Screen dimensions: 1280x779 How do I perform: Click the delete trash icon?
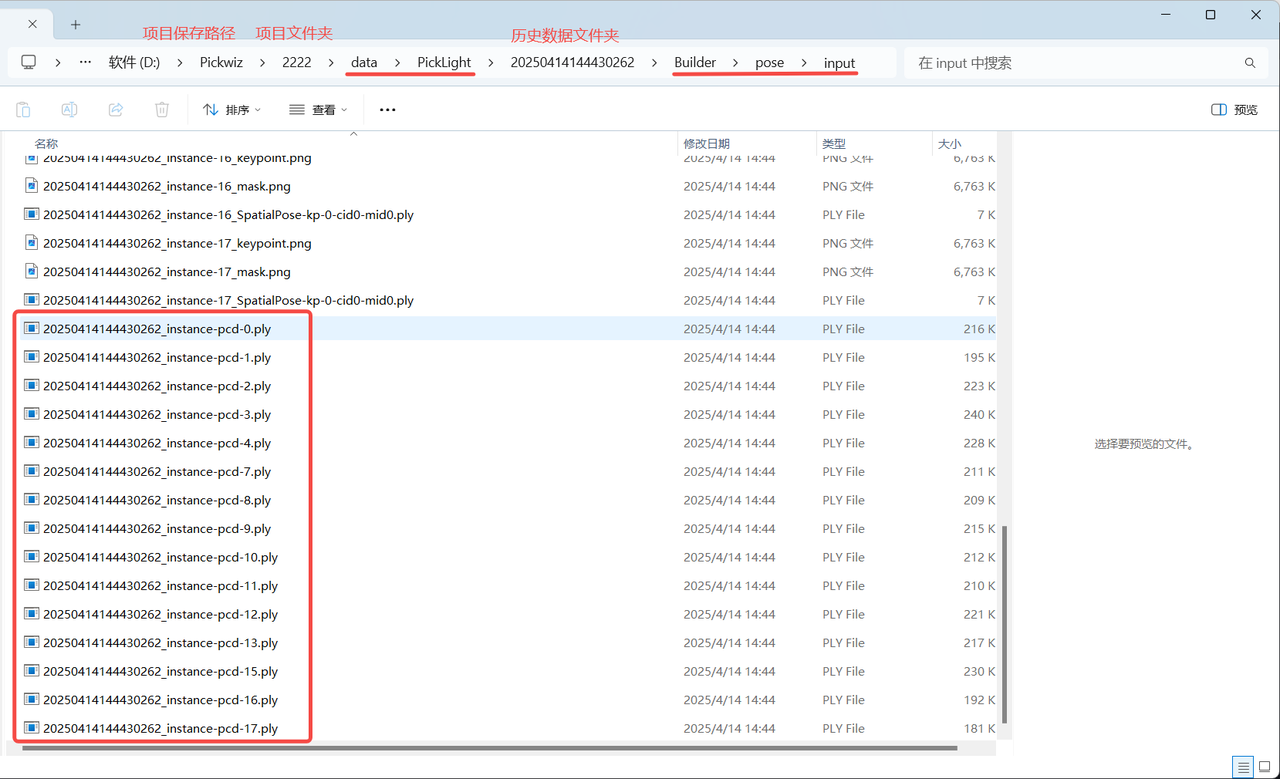(162, 110)
